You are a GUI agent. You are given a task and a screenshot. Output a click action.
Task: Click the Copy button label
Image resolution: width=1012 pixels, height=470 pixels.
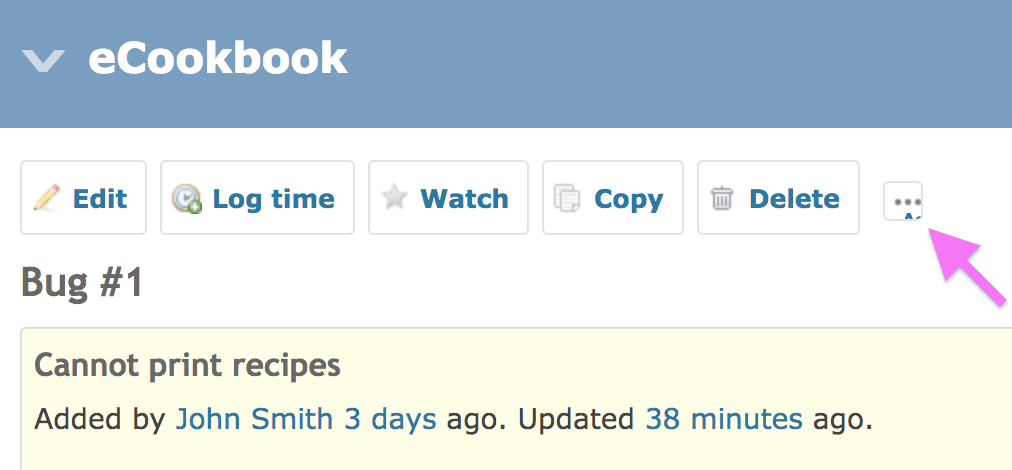[x=629, y=199]
